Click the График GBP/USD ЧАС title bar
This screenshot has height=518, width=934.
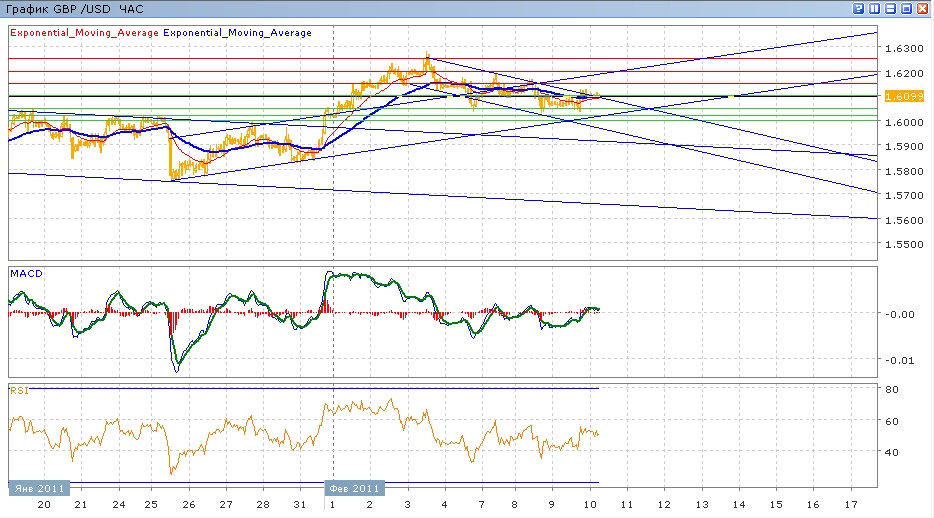click(75, 8)
